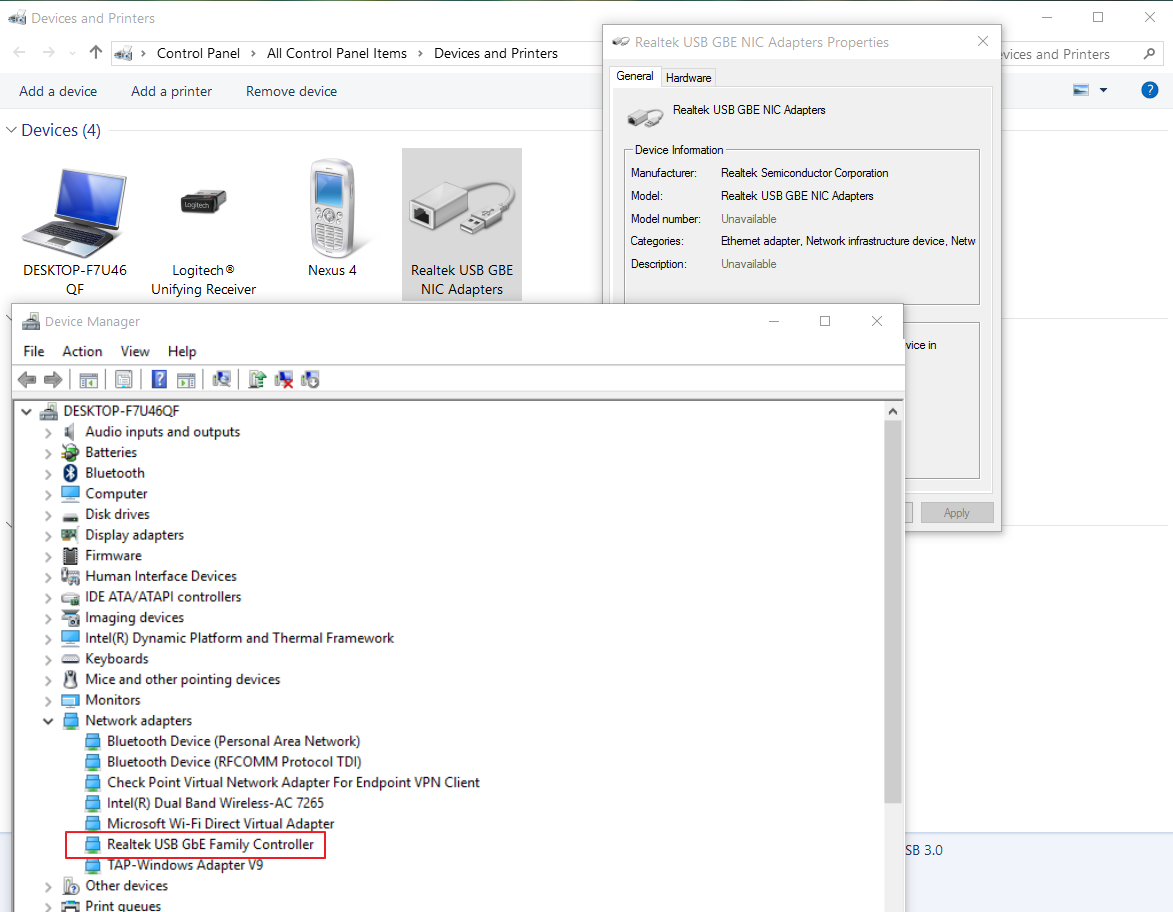This screenshot has width=1173, height=912.
Task: Expand Audio inputs and outputs
Action: [x=48, y=432]
